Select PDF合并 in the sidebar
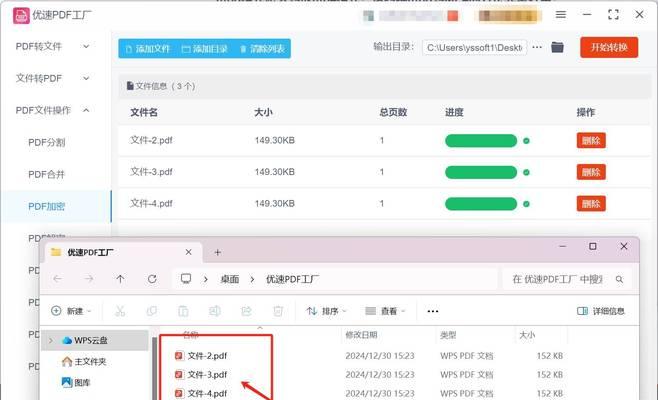The height and width of the screenshot is (400, 658). pos(47,175)
